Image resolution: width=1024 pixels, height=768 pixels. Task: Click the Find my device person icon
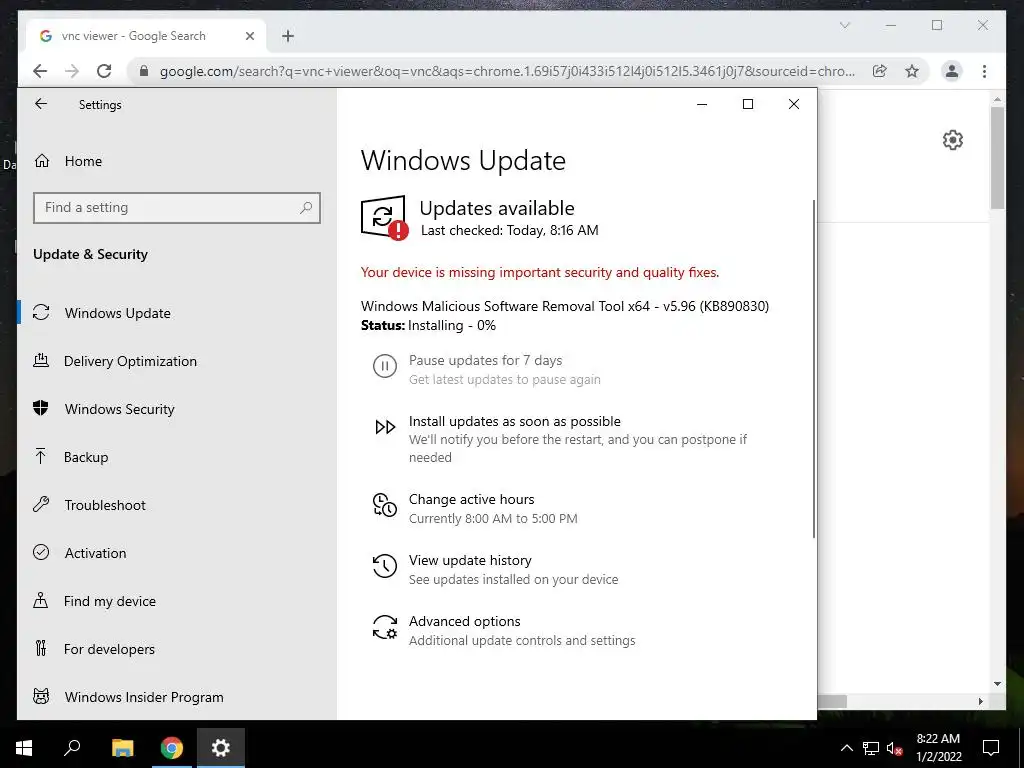coord(40,600)
